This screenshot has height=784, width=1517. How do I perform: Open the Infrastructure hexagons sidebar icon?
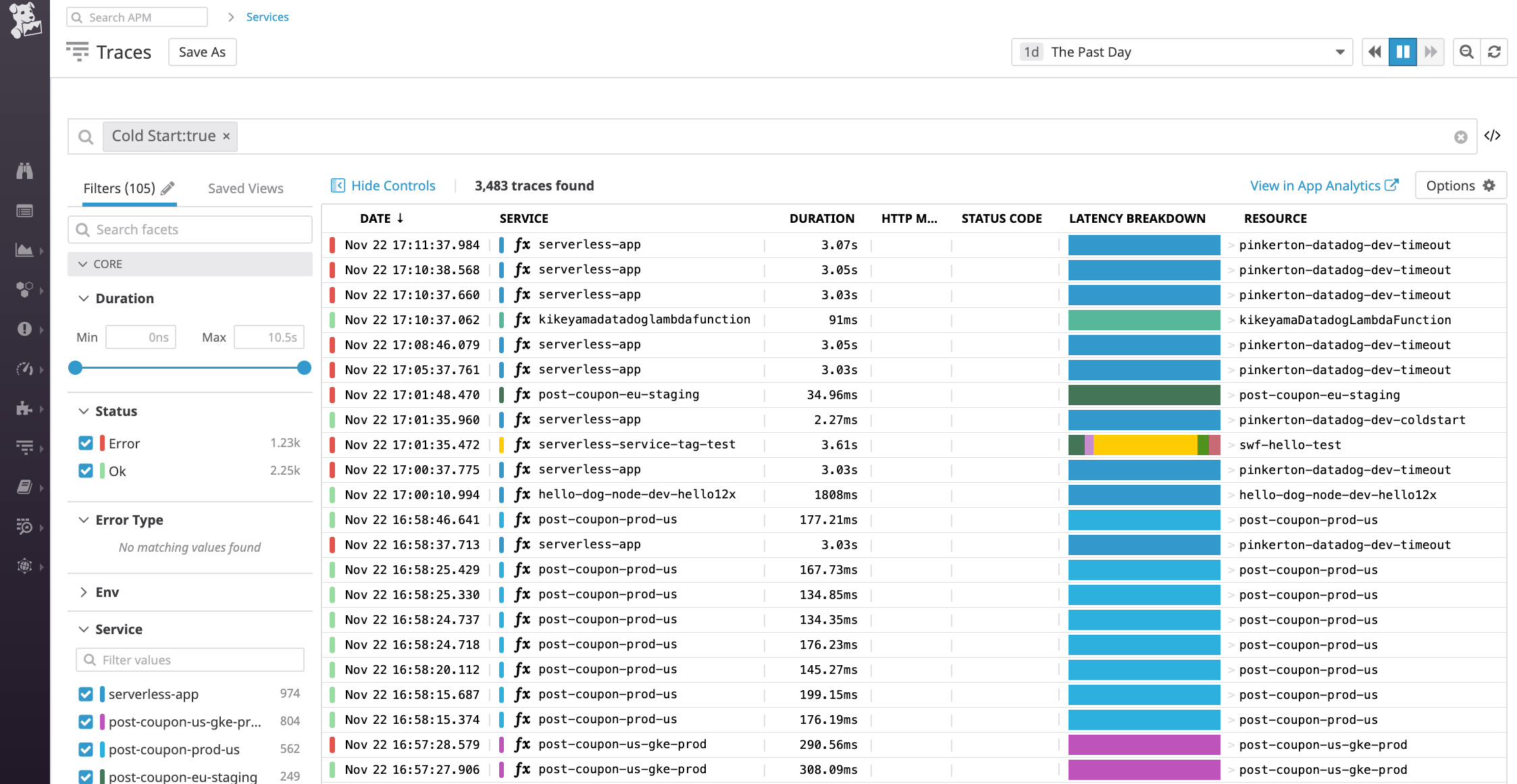[25, 290]
